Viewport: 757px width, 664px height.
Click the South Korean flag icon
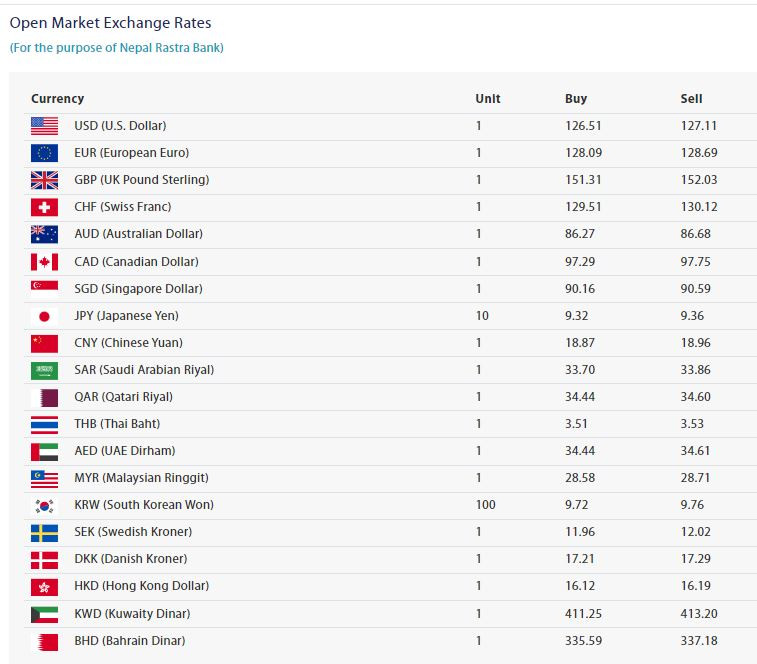click(x=44, y=505)
